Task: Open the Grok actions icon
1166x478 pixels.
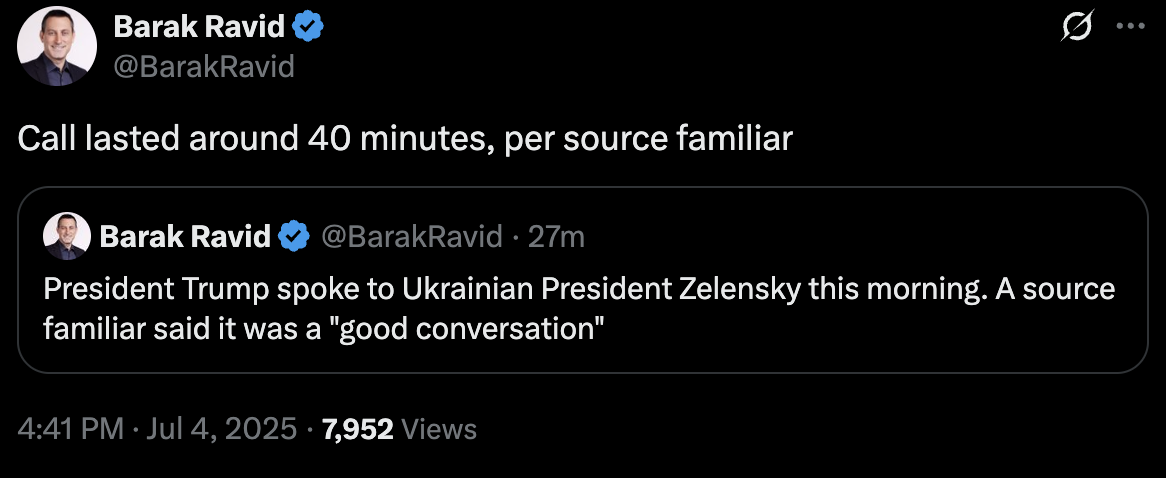Action: [x=1077, y=31]
